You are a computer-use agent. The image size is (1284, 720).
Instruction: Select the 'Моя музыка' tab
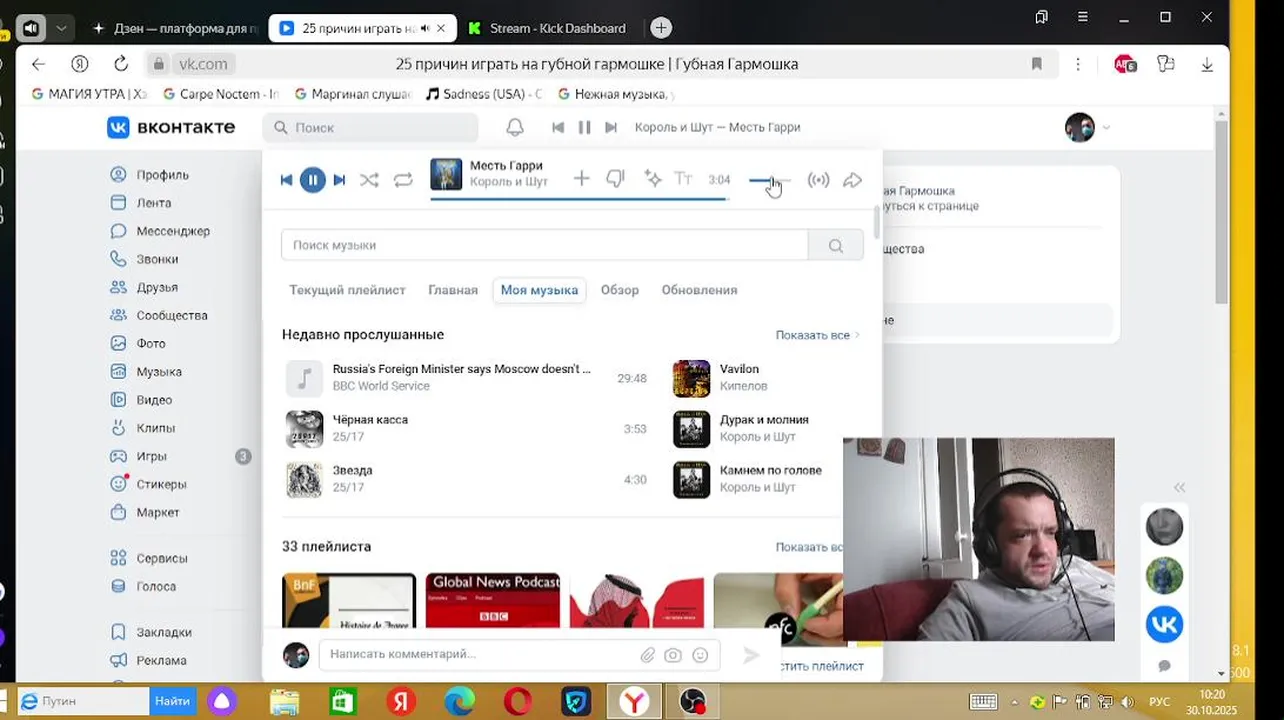point(539,290)
